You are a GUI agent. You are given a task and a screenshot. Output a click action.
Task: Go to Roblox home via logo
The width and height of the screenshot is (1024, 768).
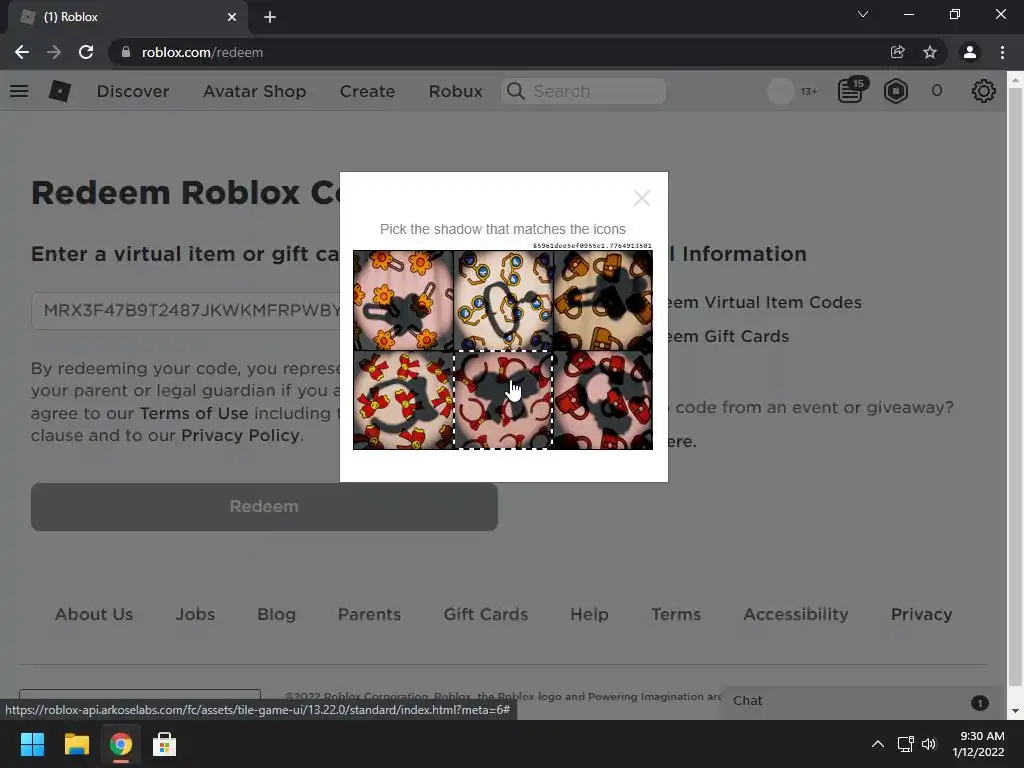pyautogui.click(x=59, y=91)
